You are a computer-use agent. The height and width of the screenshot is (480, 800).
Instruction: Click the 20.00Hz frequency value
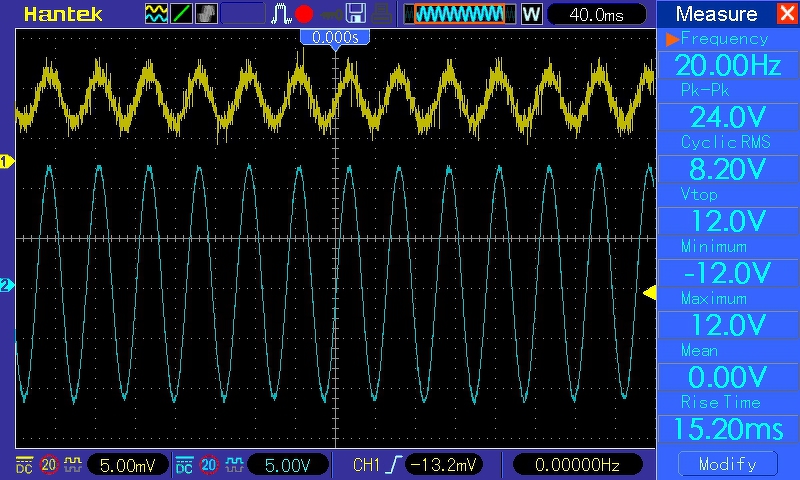[728, 65]
